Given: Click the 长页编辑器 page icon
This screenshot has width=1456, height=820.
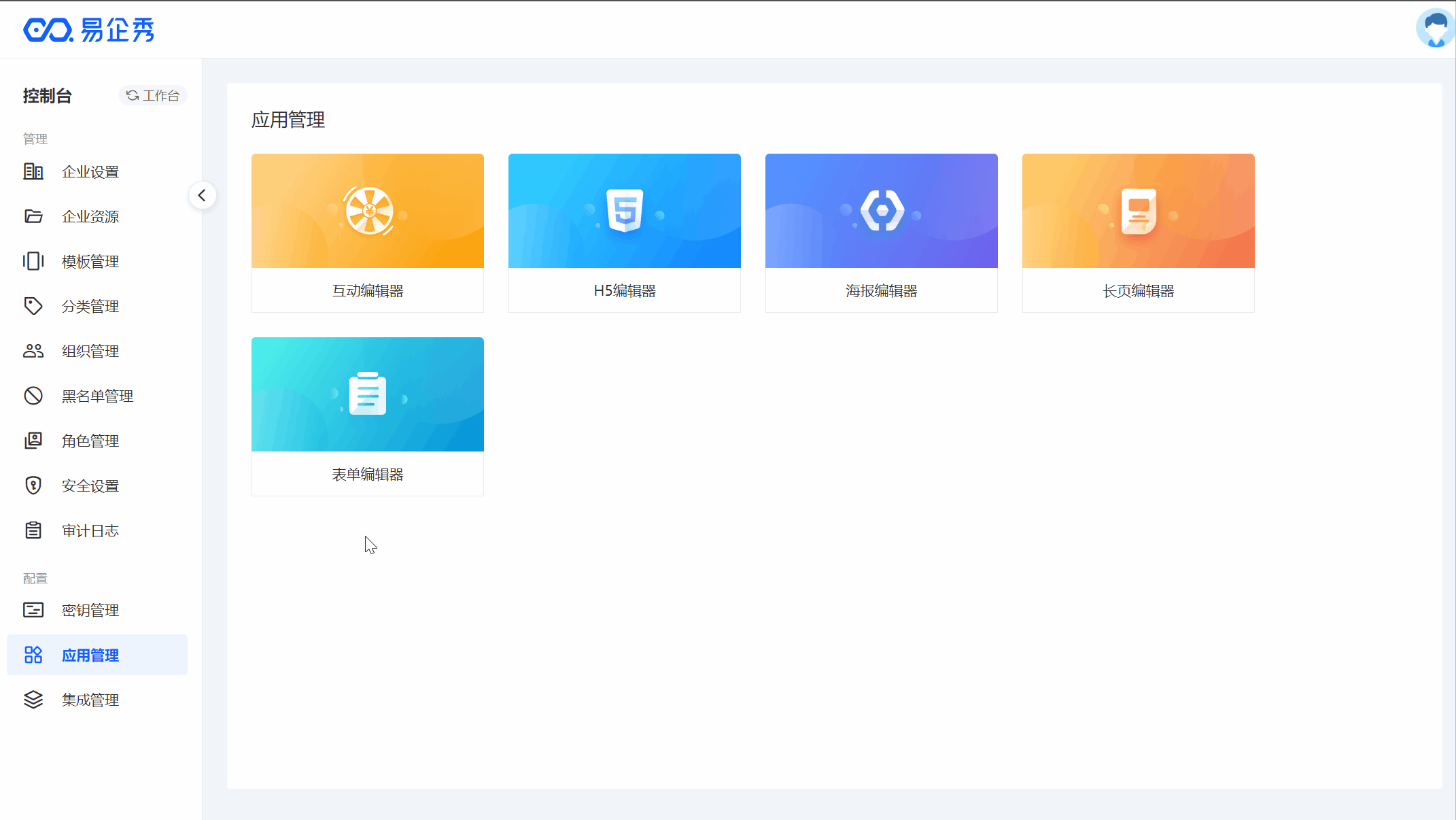Looking at the screenshot, I should point(1139,211).
